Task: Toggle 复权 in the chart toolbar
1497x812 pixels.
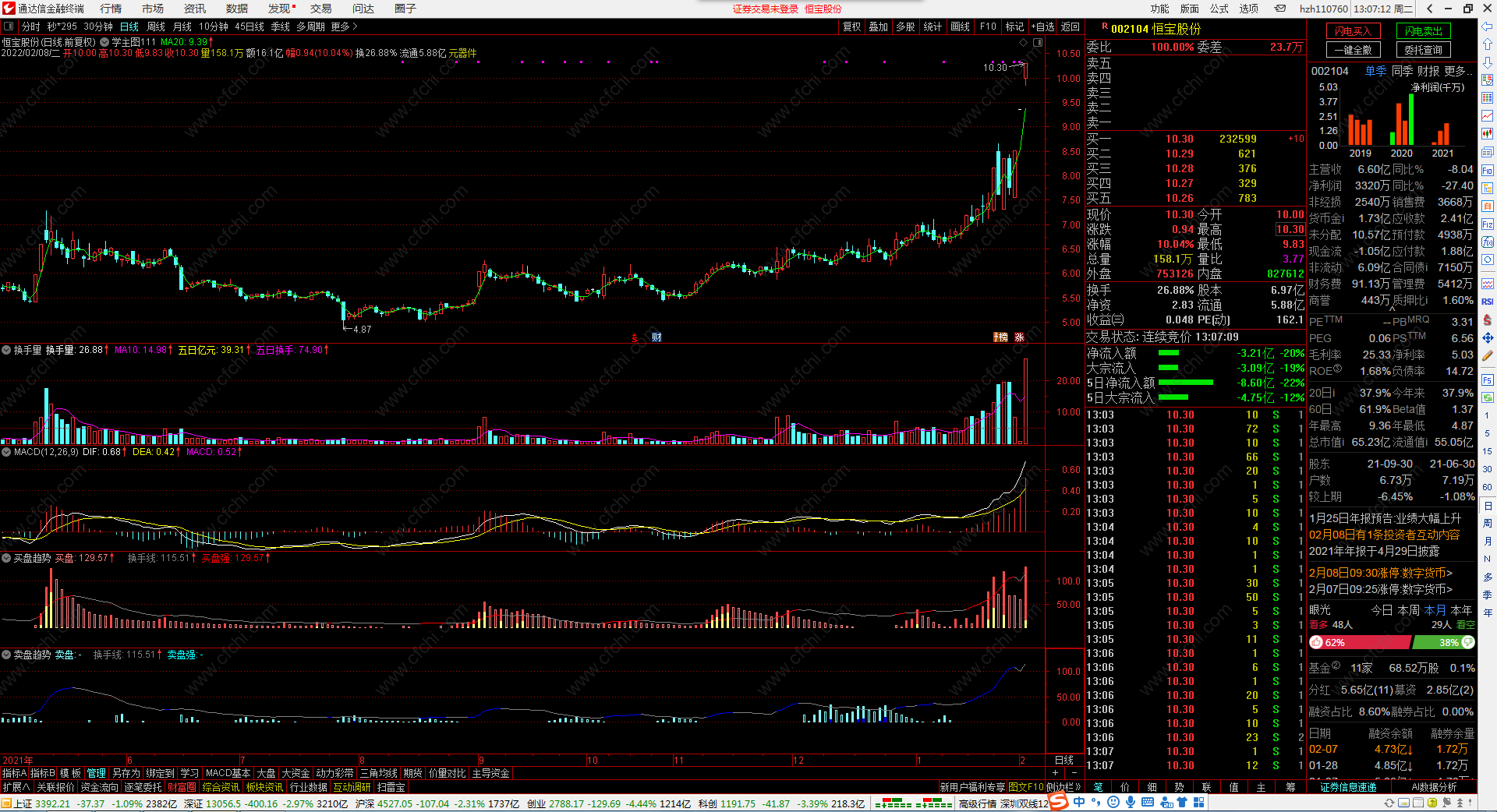Action: (x=852, y=26)
